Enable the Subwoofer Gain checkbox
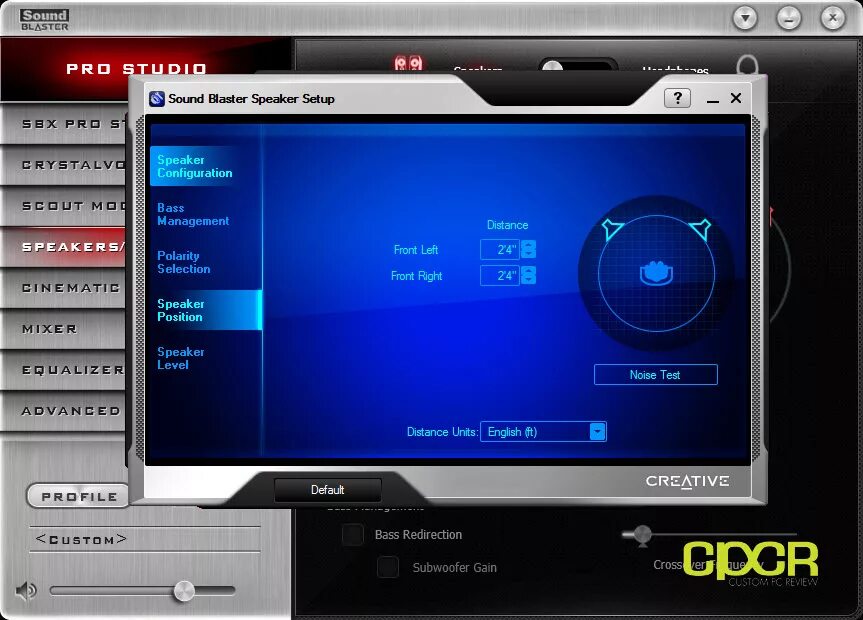Image resolution: width=863 pixels, height=620 pixels. (387, 567)
